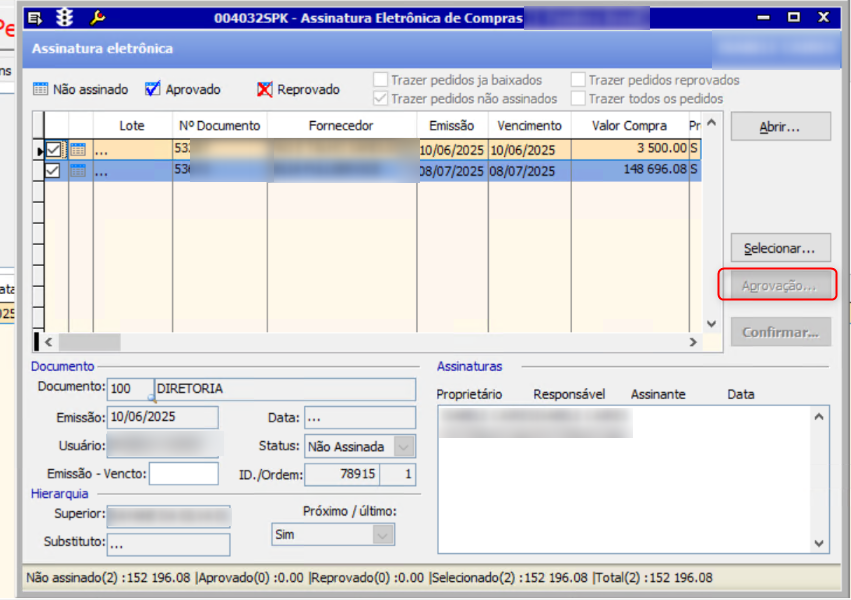Select the cell with value 3 500.00

(x=630, y=149)
